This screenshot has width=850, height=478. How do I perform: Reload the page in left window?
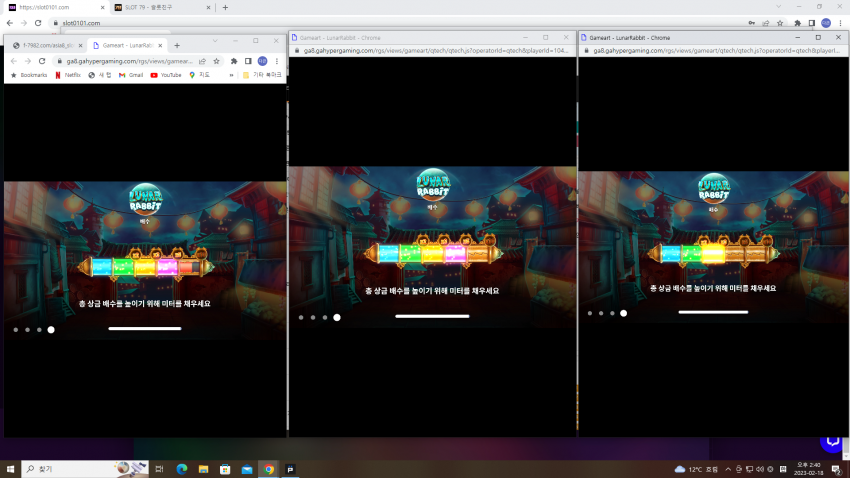click(42, 61)
